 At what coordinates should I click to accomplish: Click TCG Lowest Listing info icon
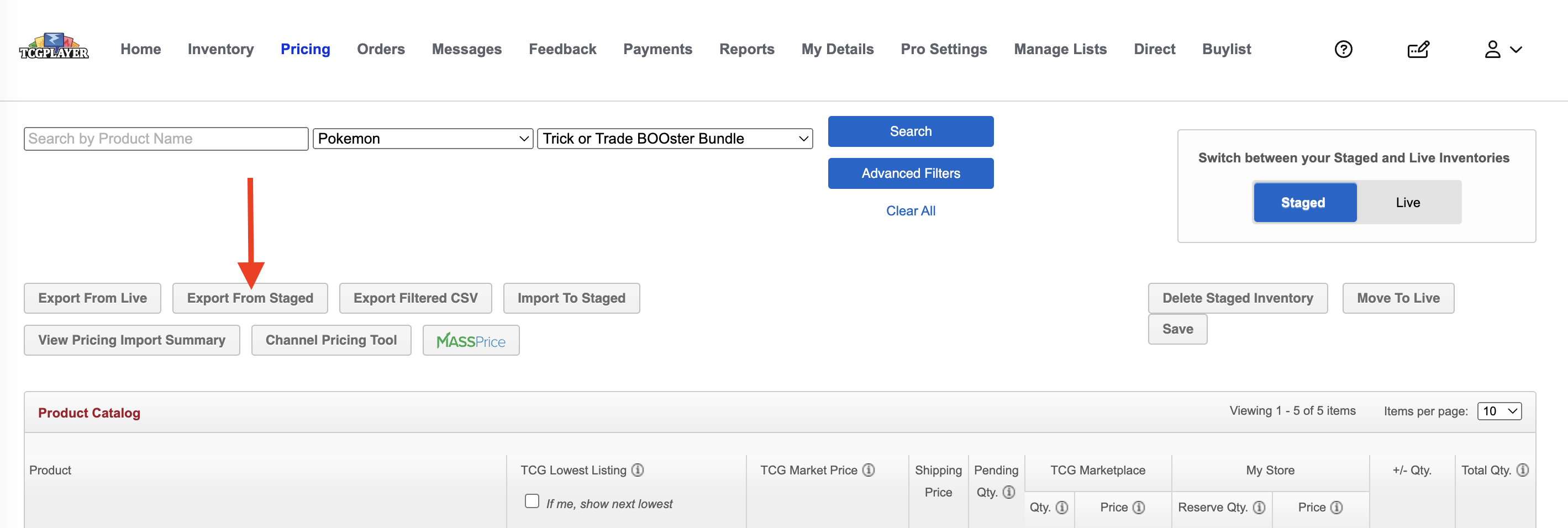[x=637, y=469]
